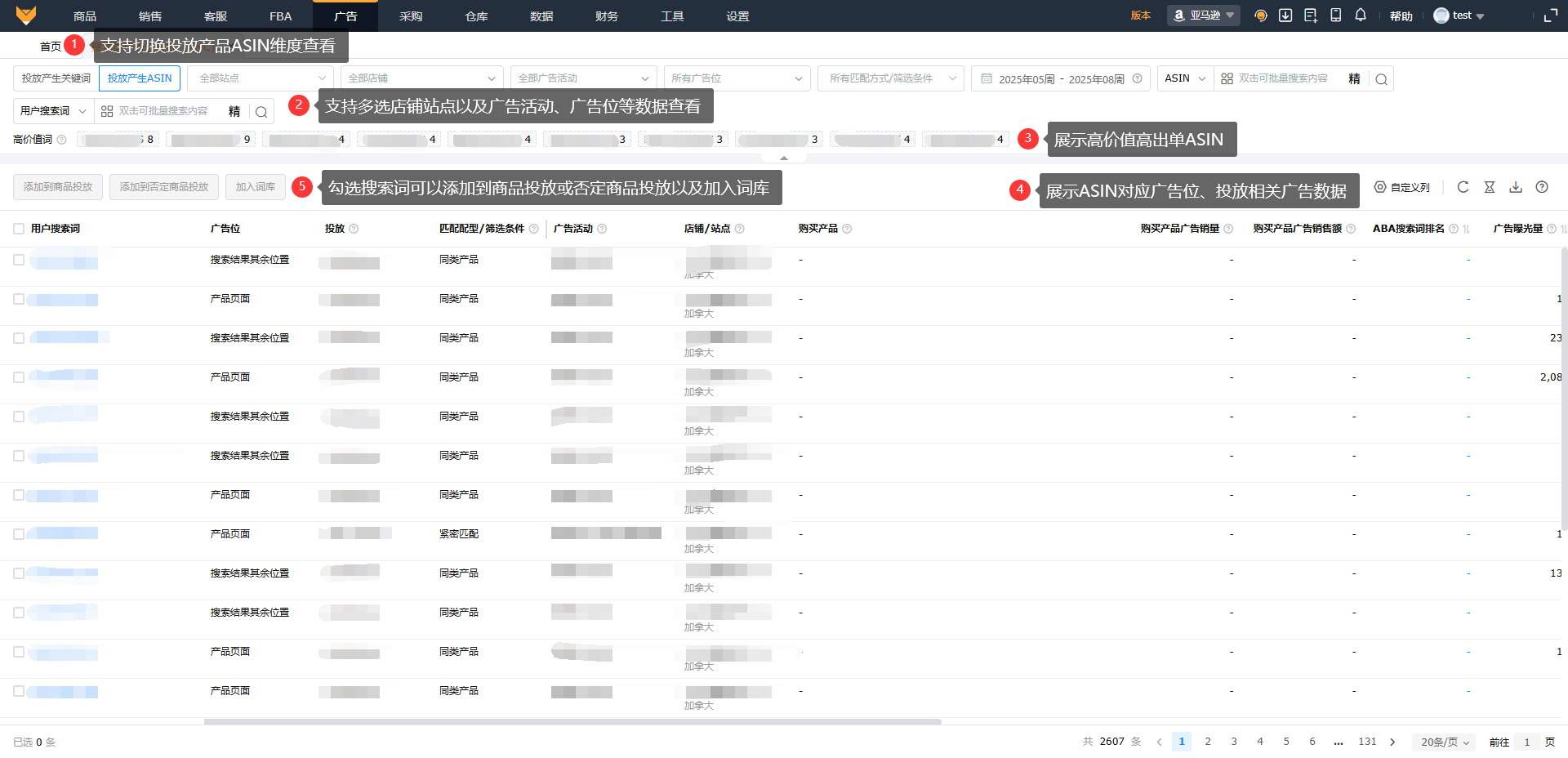Check the checkbox of the 紧密匹配 row
1568x758 pixels.
pyautogui.click(x=19, y=534)
